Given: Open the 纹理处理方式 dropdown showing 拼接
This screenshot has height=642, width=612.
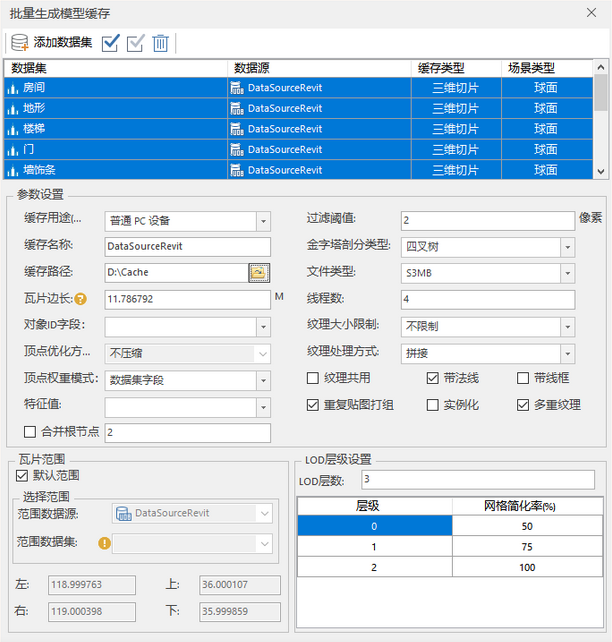Looking at the screenshot, I should point(568,354).
